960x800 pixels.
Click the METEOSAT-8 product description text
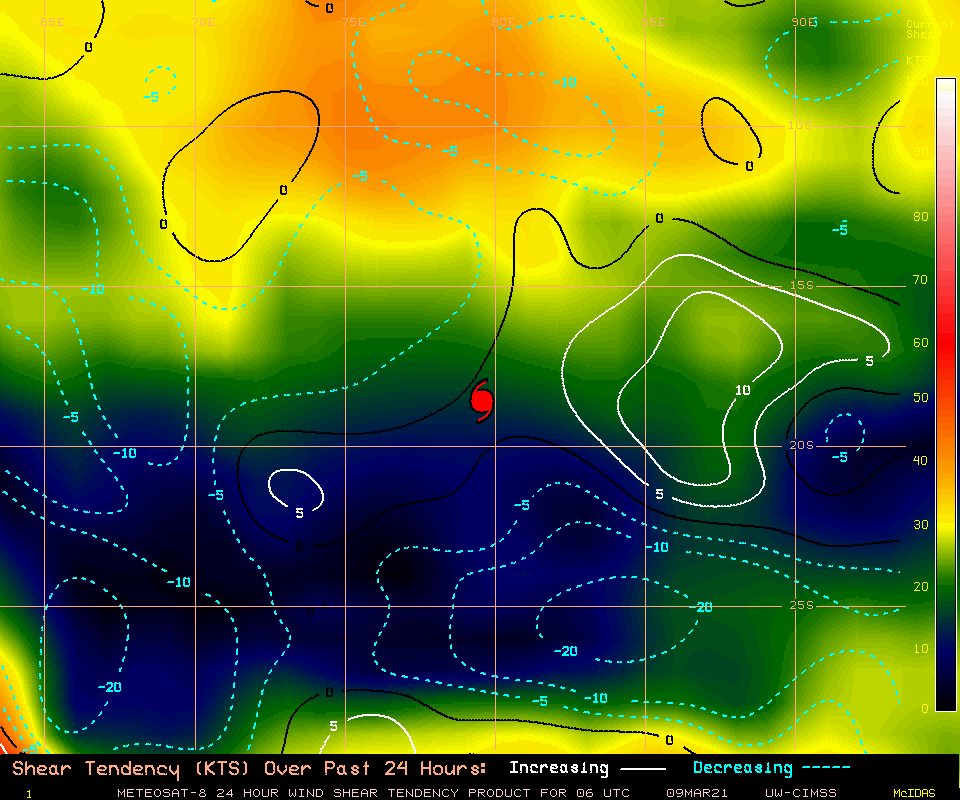pos(373,793)
